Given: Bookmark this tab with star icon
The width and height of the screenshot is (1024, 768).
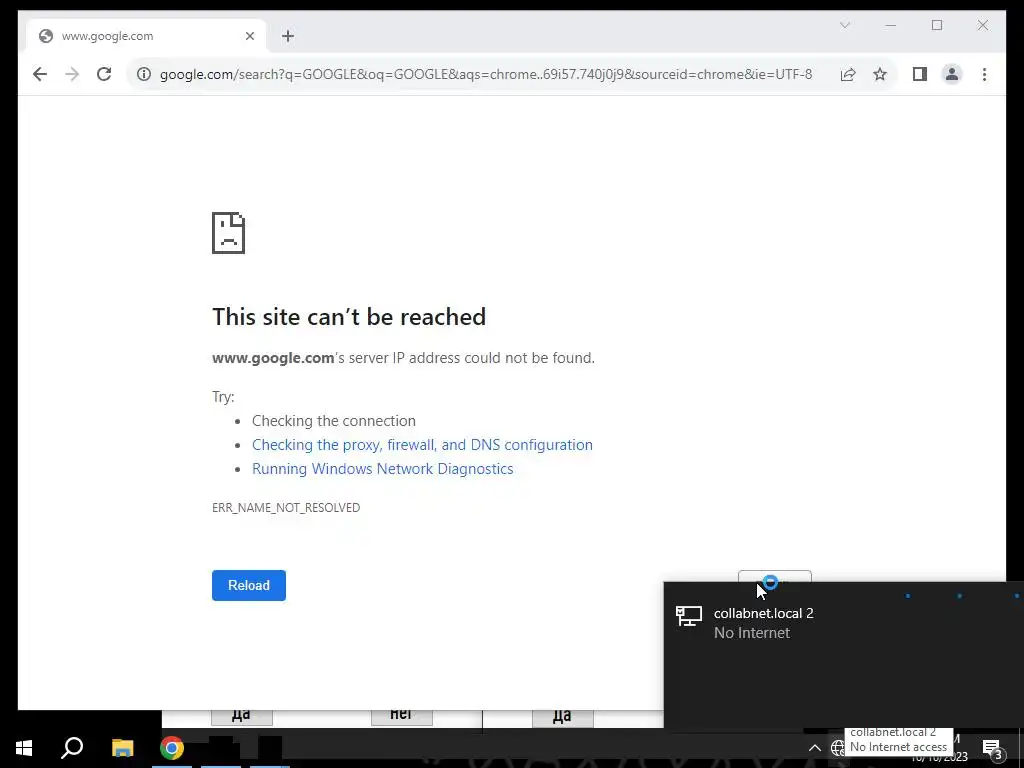Looking at the screenshot, I should 880,74.
